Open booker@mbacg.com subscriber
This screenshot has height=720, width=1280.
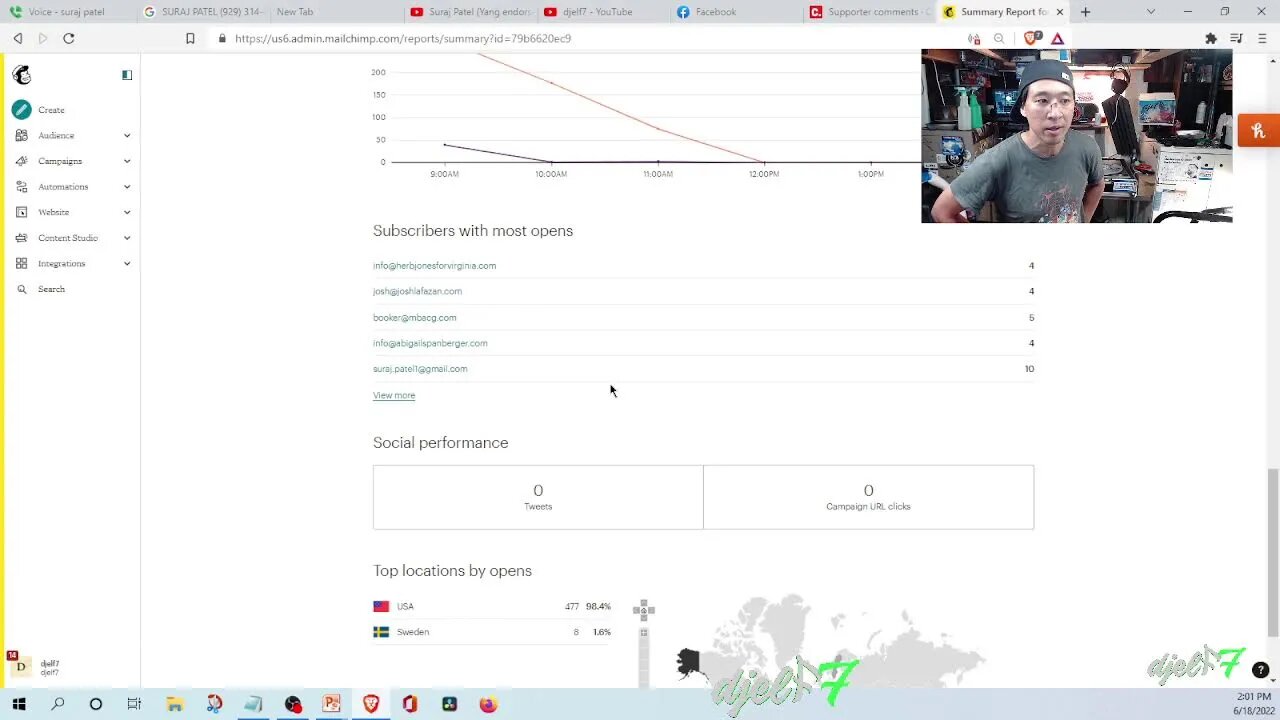(414, 317)
